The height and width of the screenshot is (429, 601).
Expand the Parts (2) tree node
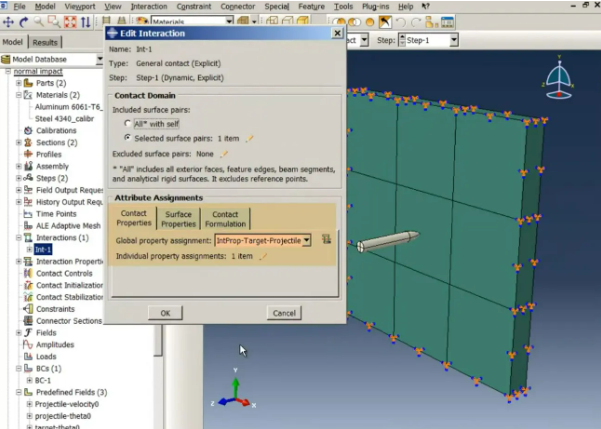pos(18,83)
